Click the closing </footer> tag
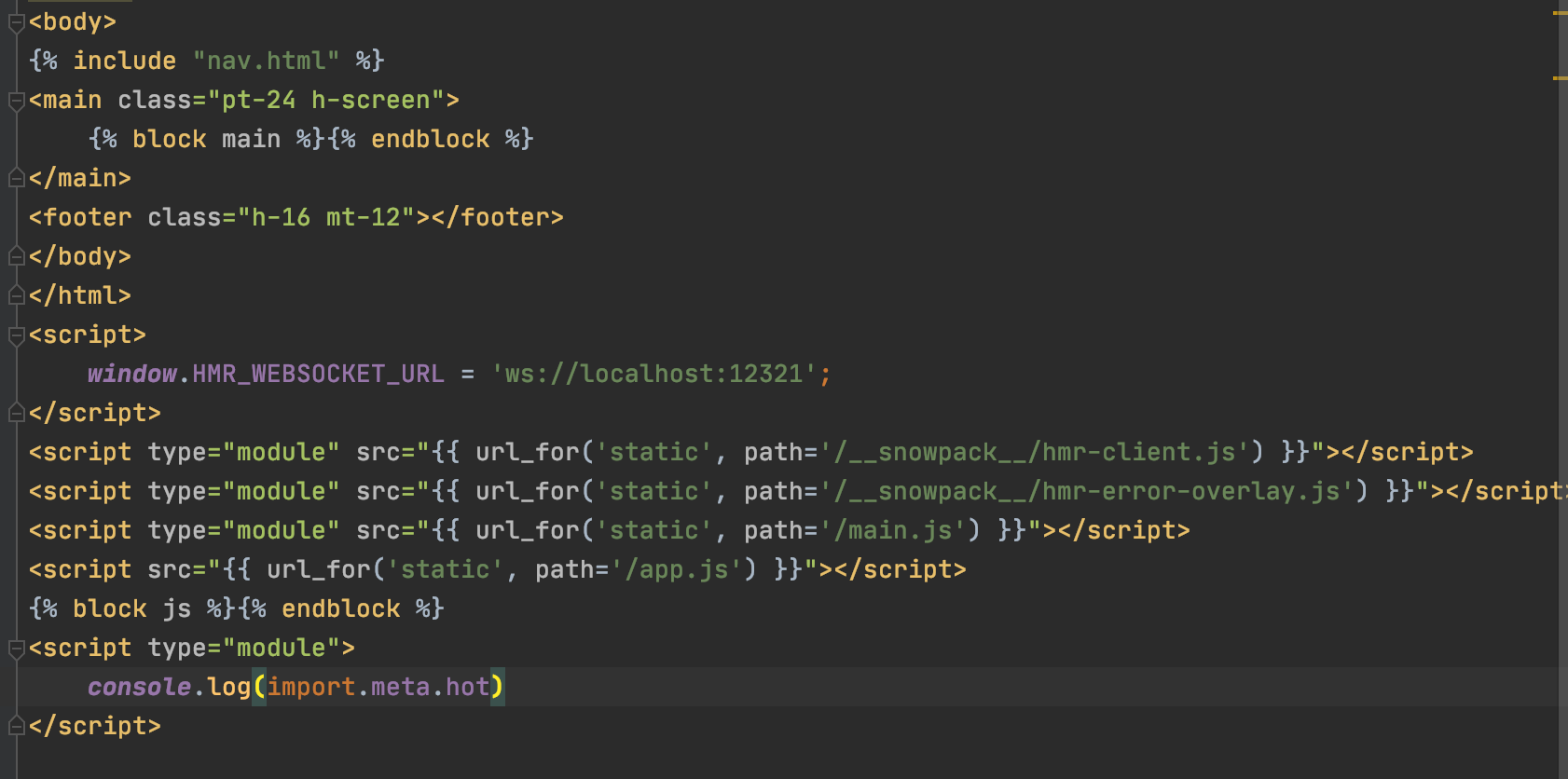This screenshot has width=1568, height=779. tap(498, 217)
